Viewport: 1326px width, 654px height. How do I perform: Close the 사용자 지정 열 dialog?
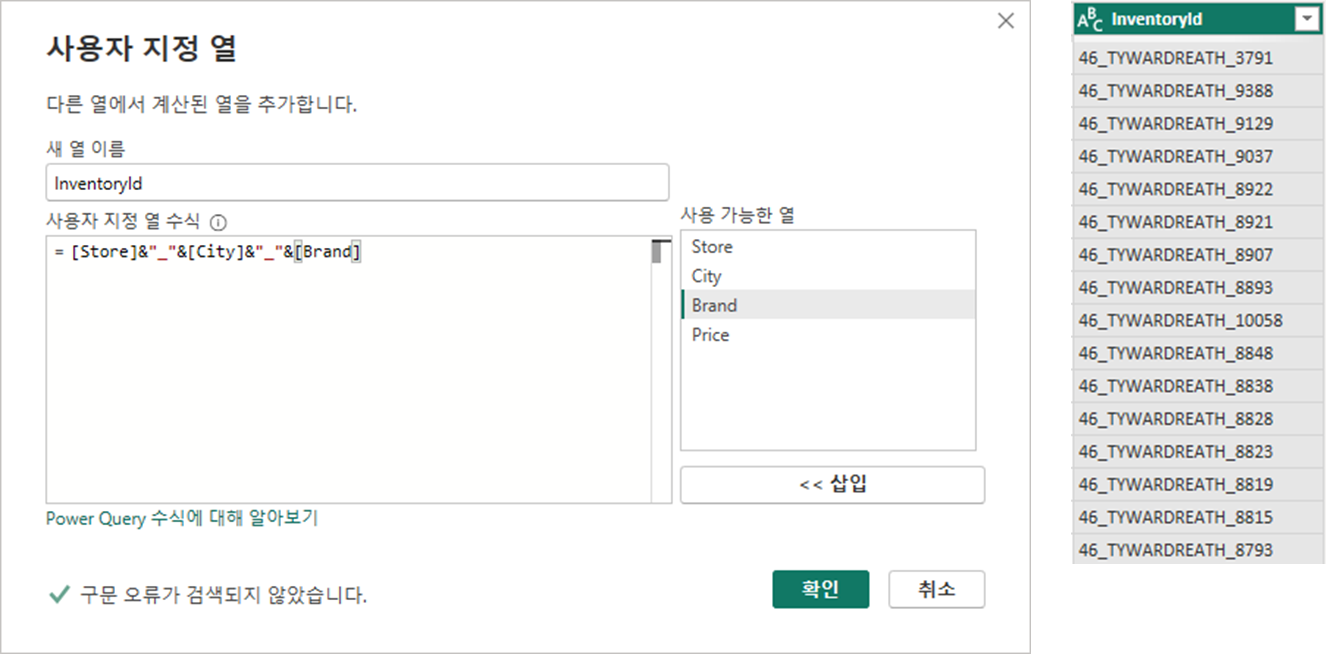click(x=1006, y=21)
